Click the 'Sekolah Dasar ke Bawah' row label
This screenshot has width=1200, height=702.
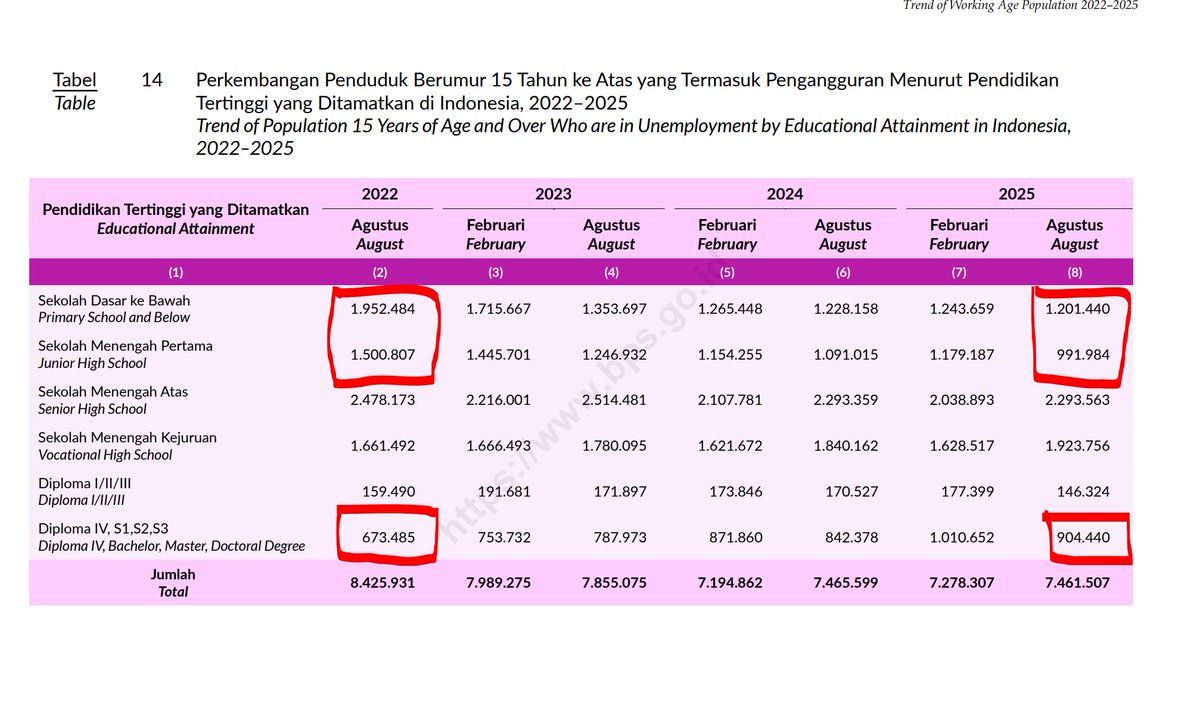tap(114, 300)
